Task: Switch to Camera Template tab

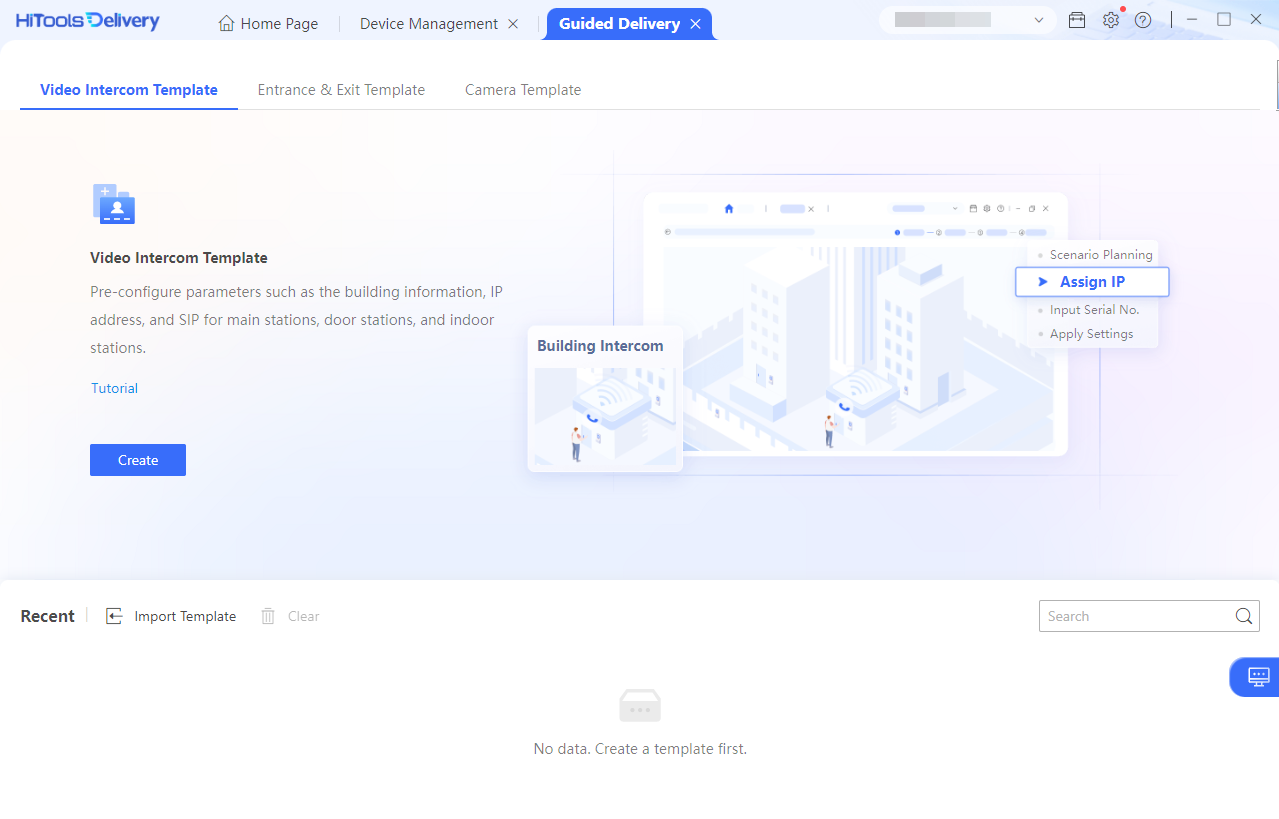Action: 523,90
